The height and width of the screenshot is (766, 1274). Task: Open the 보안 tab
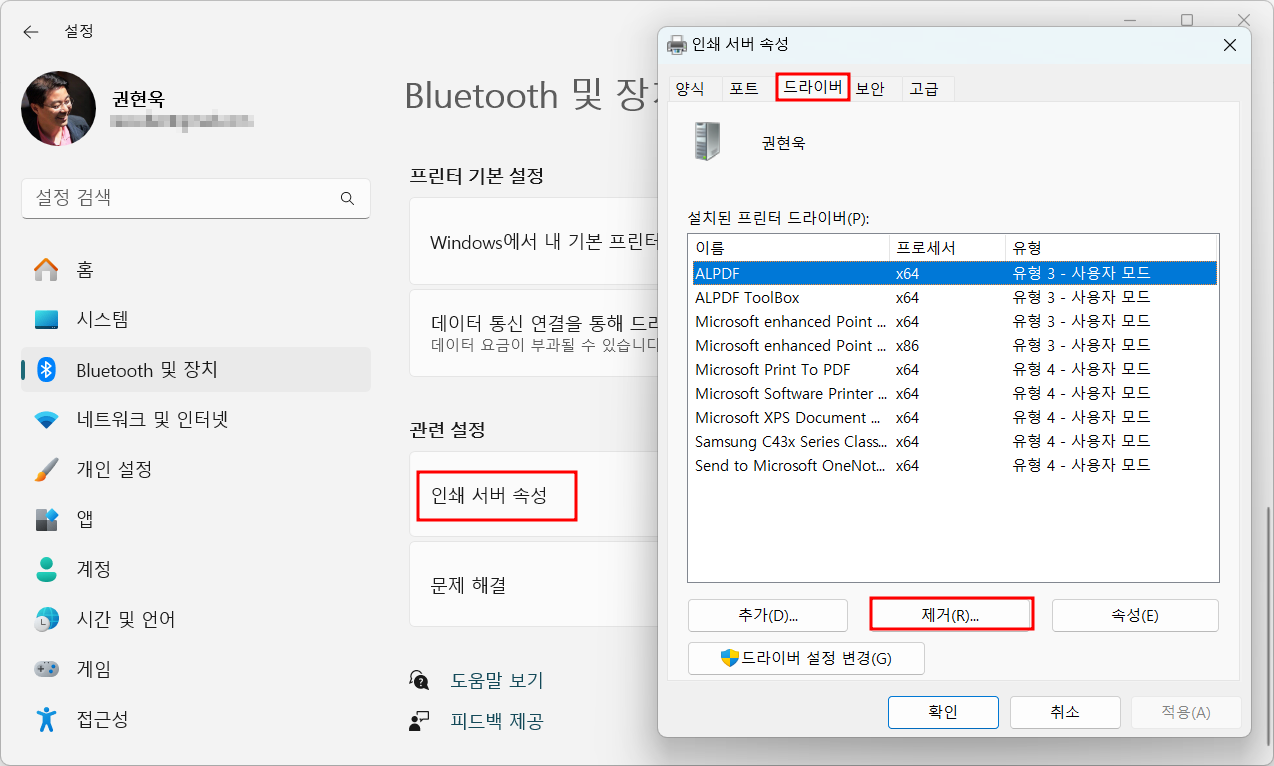pyautogui.click(x=871, y=88)
